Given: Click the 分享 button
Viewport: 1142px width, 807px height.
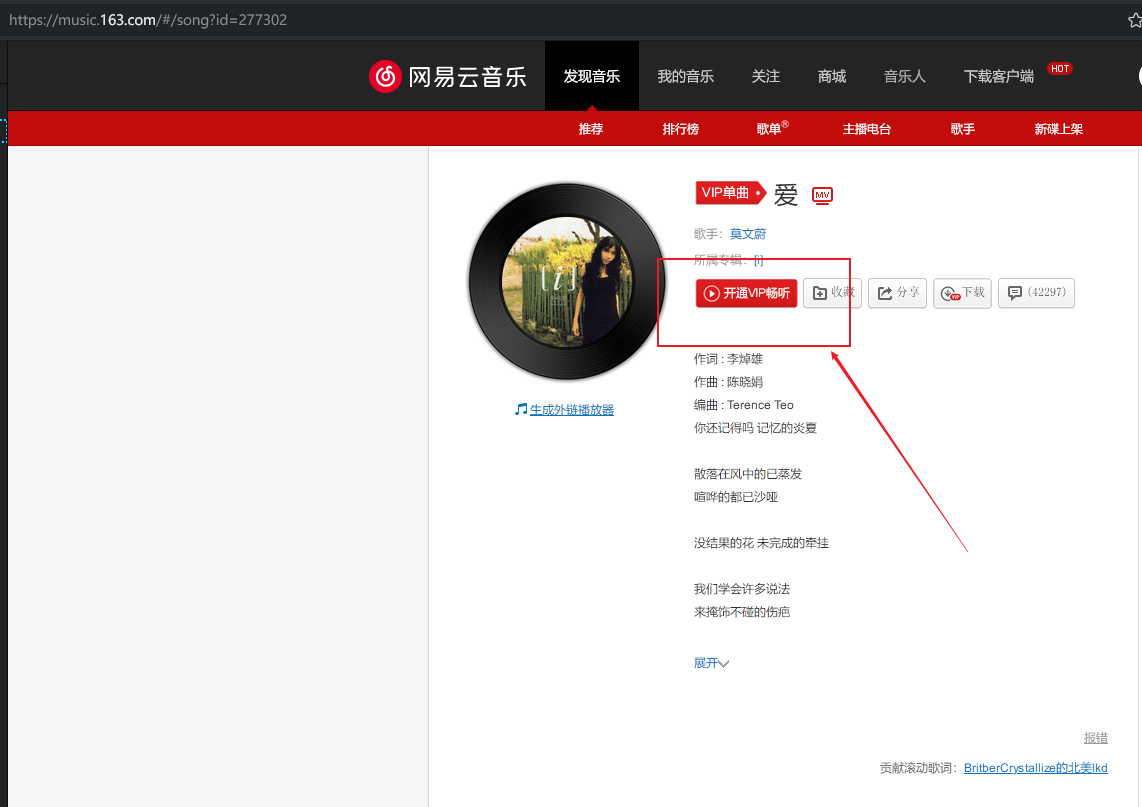Looking at the screenshot, I should tap(897, 293).
